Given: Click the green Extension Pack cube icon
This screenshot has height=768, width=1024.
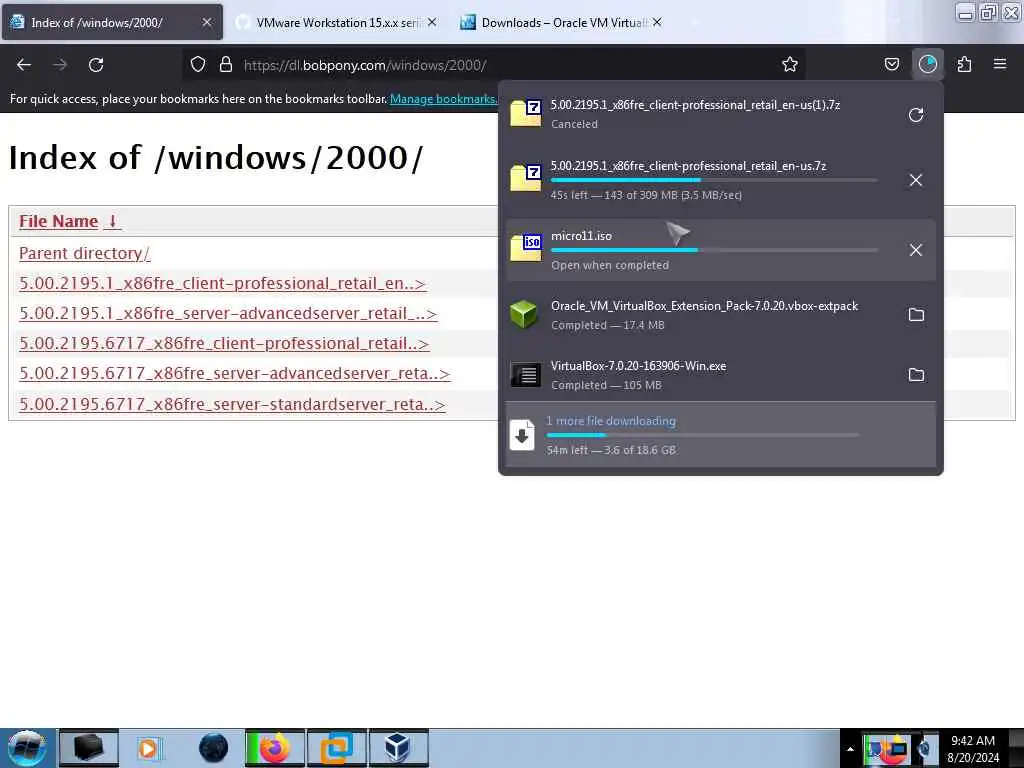Looking at the screenshot, I should pos(524,314).
